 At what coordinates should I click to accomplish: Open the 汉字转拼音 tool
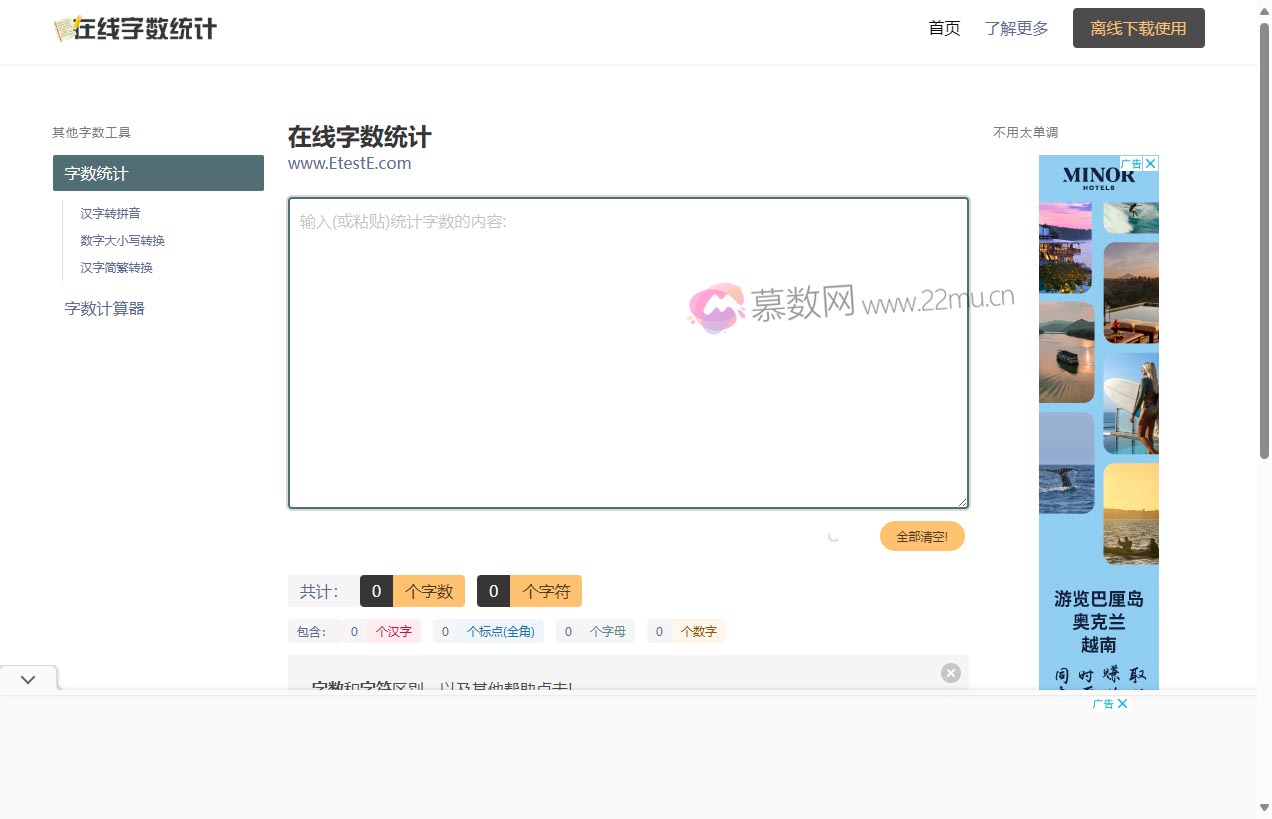[110, 213]
